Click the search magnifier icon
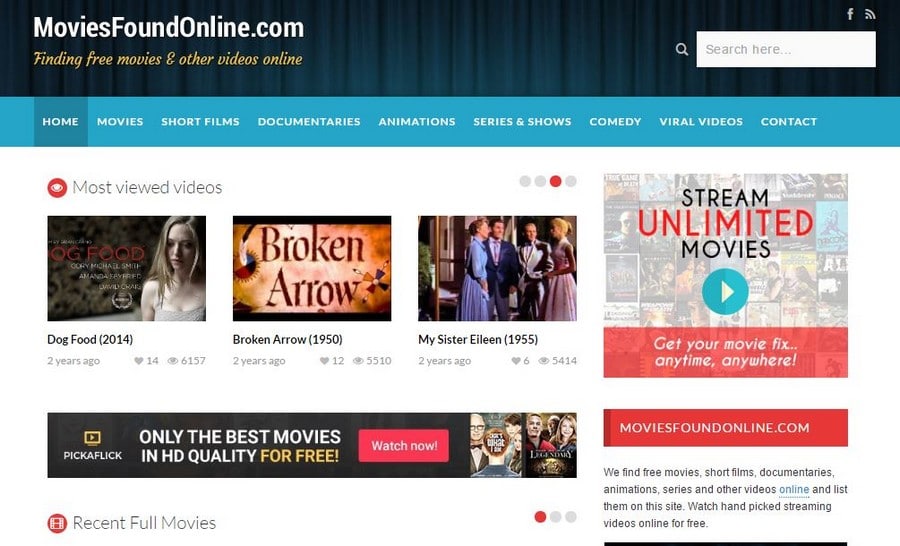This screenshot has width=900, height=546. 682,49
